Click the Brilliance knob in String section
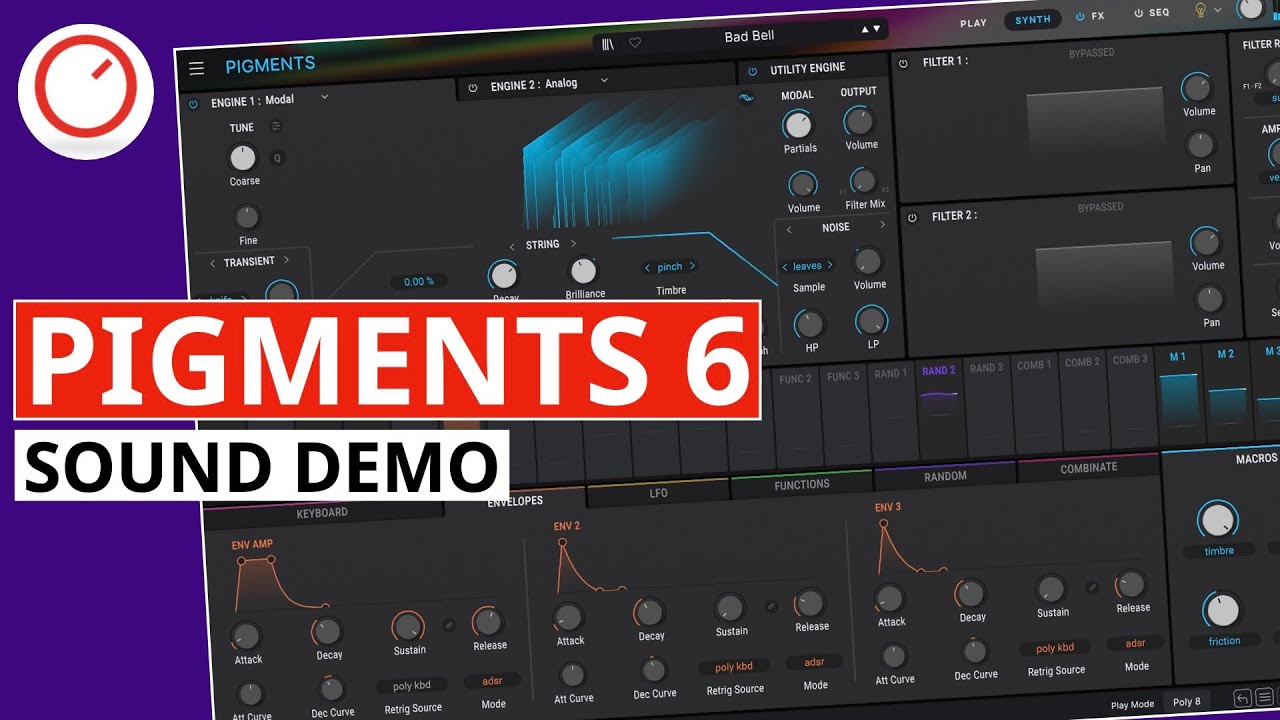Viewport: 1280px width, 720px height. click(x=583, y=270)
